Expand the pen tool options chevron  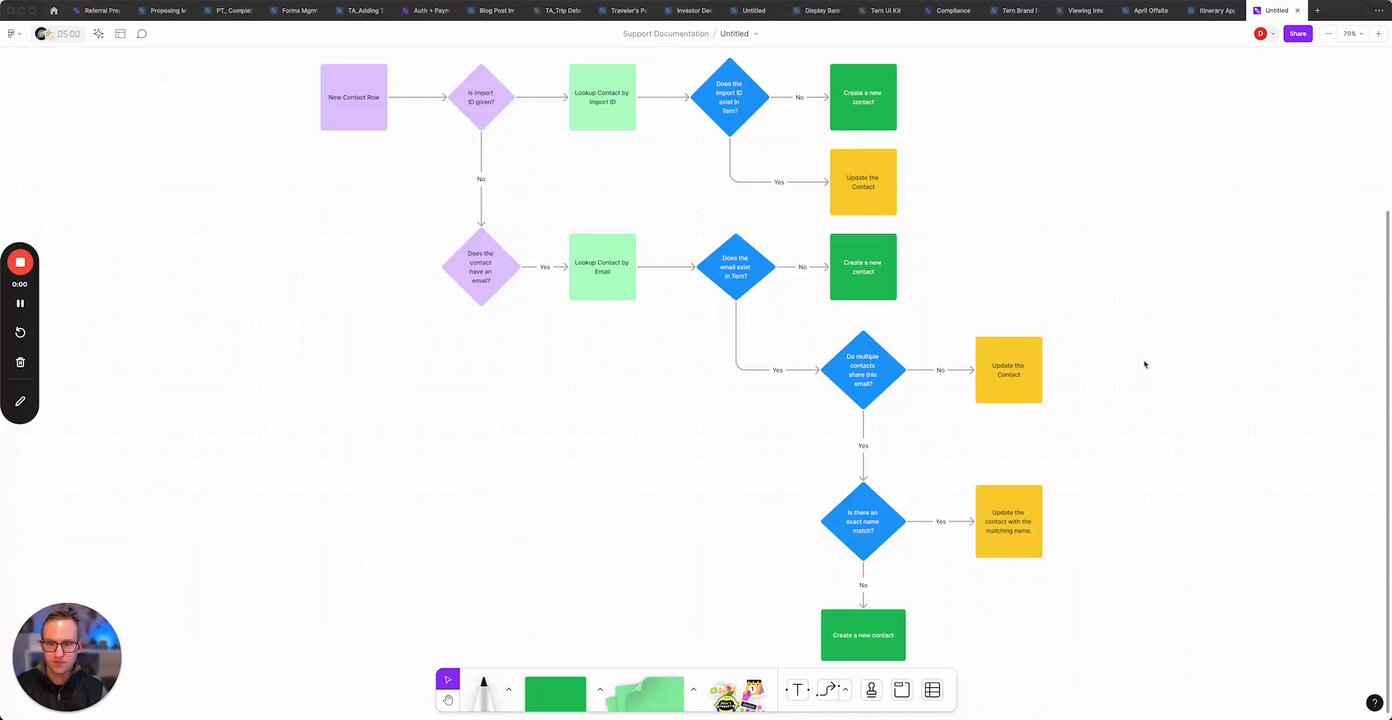pos(508,689)
